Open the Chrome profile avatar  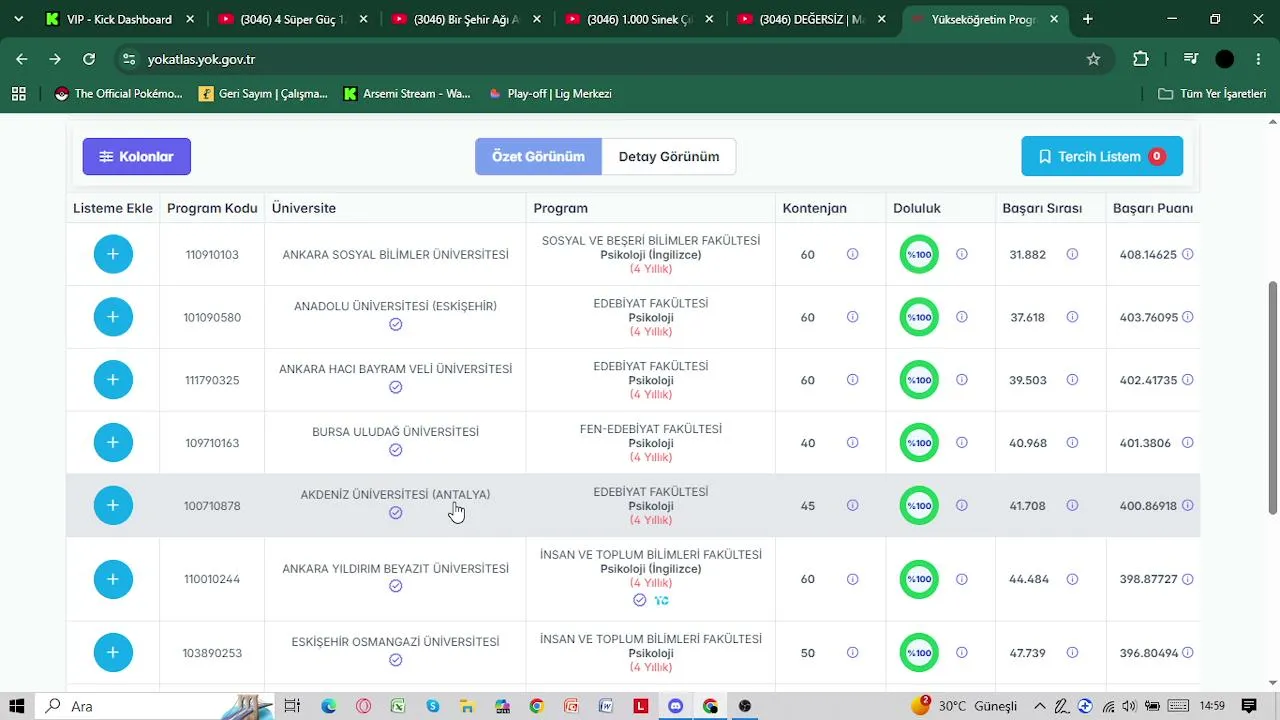tap(1225, 59)
